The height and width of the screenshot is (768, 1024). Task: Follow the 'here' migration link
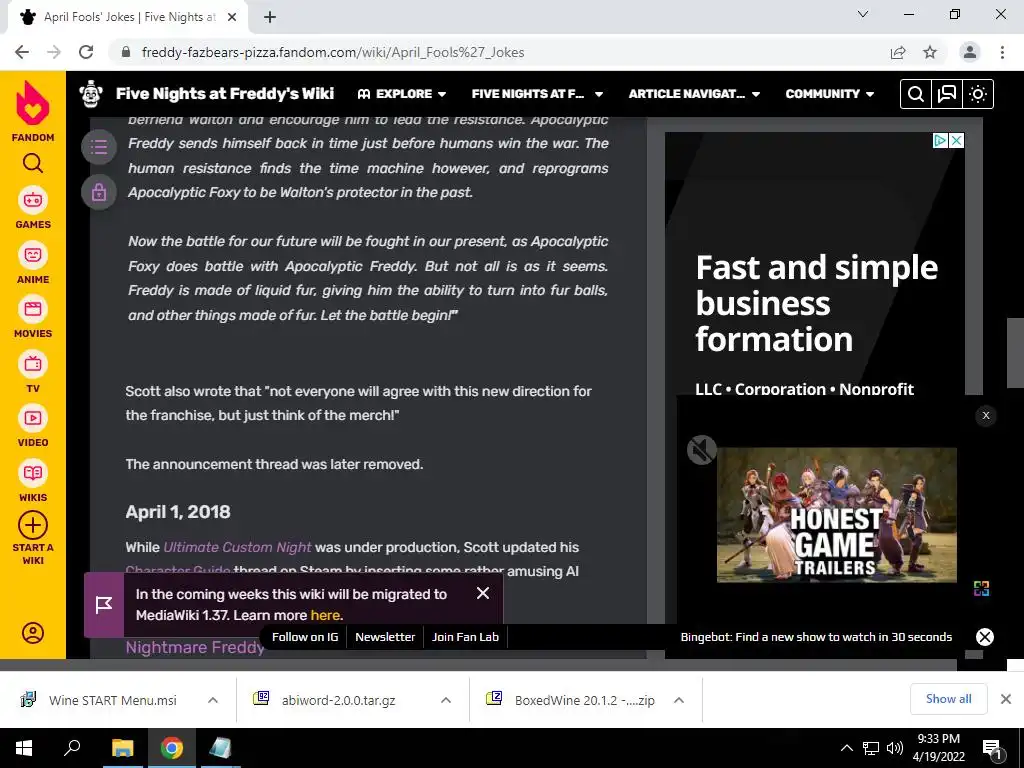tap(325, 615)
